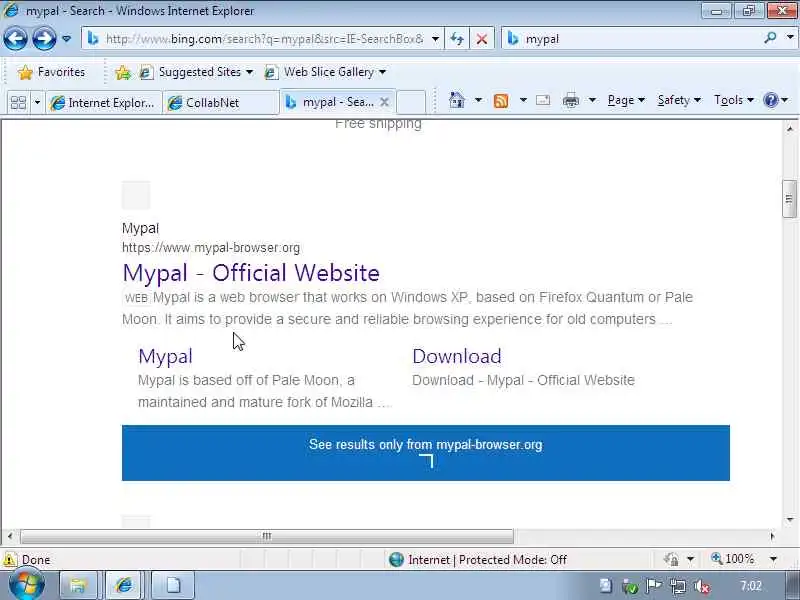800x600 pixels.
Task: Click the status bar warning icon near Done
Action: (x=9, y=560)
